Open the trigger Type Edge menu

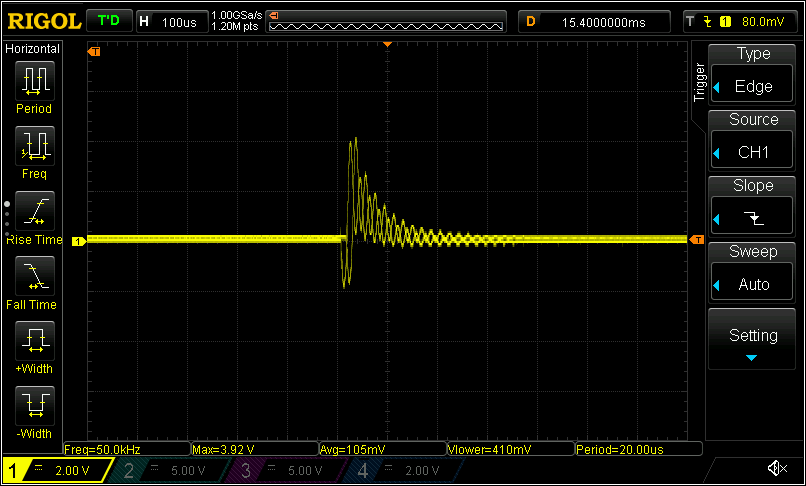click(753, 75)
